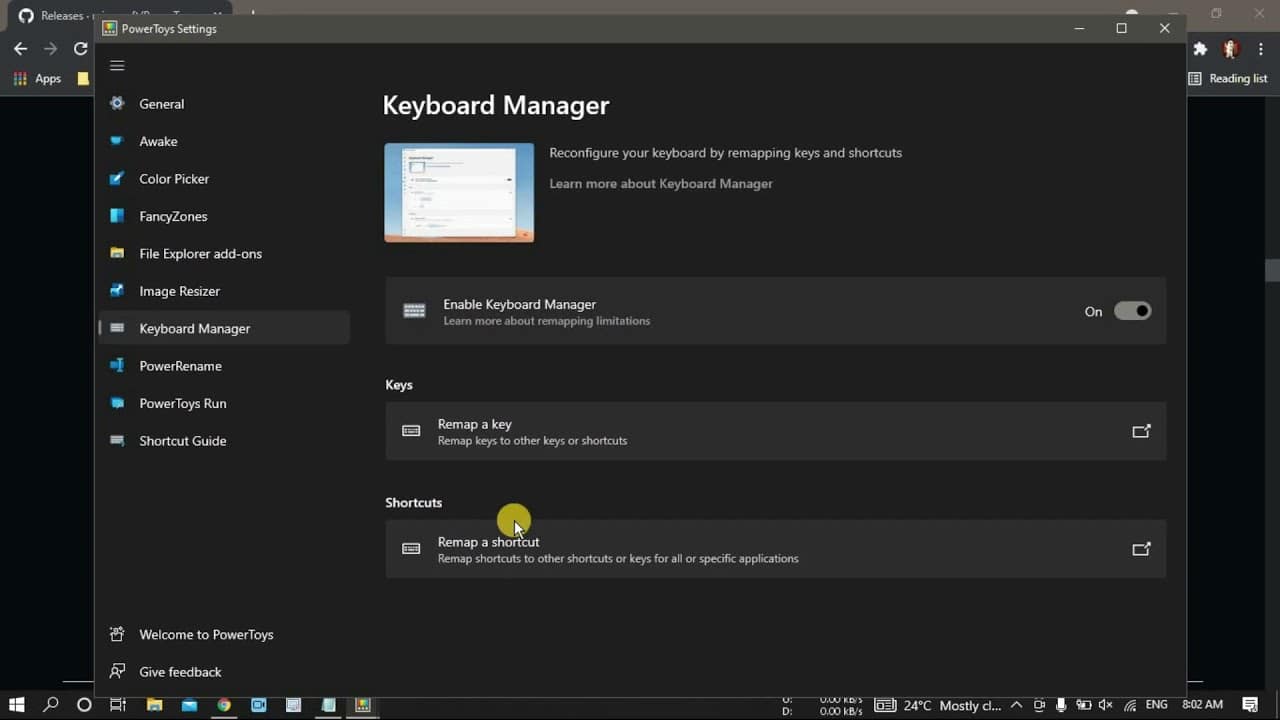Viewport: 1280px width, 720px height.
Task: Open Learn more about remapping limitations link
Action: point(546,321)
